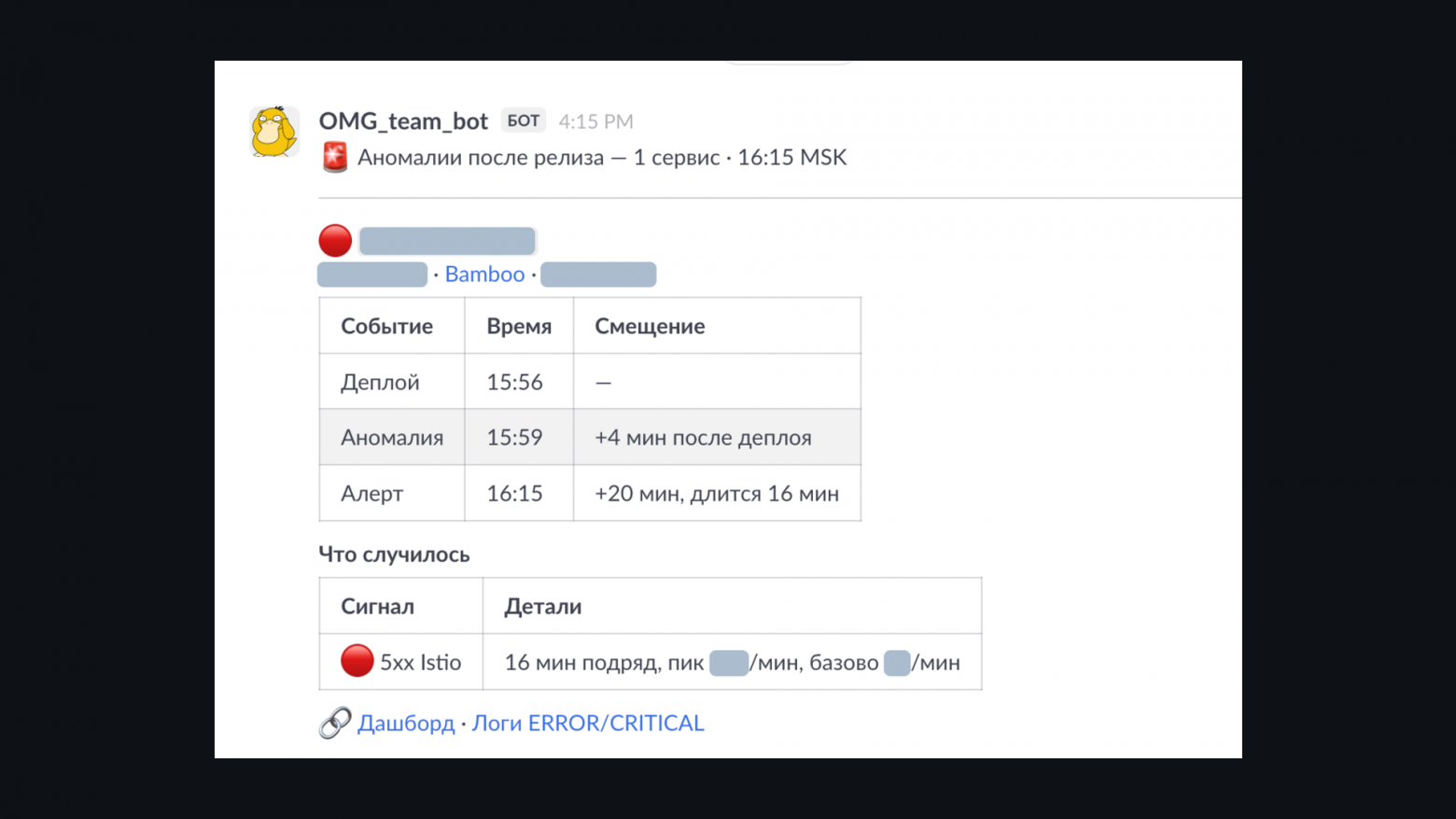Click the anomaly time '15:59'
The width and height of the screenshot is (1456, 819).
(514, 437)
